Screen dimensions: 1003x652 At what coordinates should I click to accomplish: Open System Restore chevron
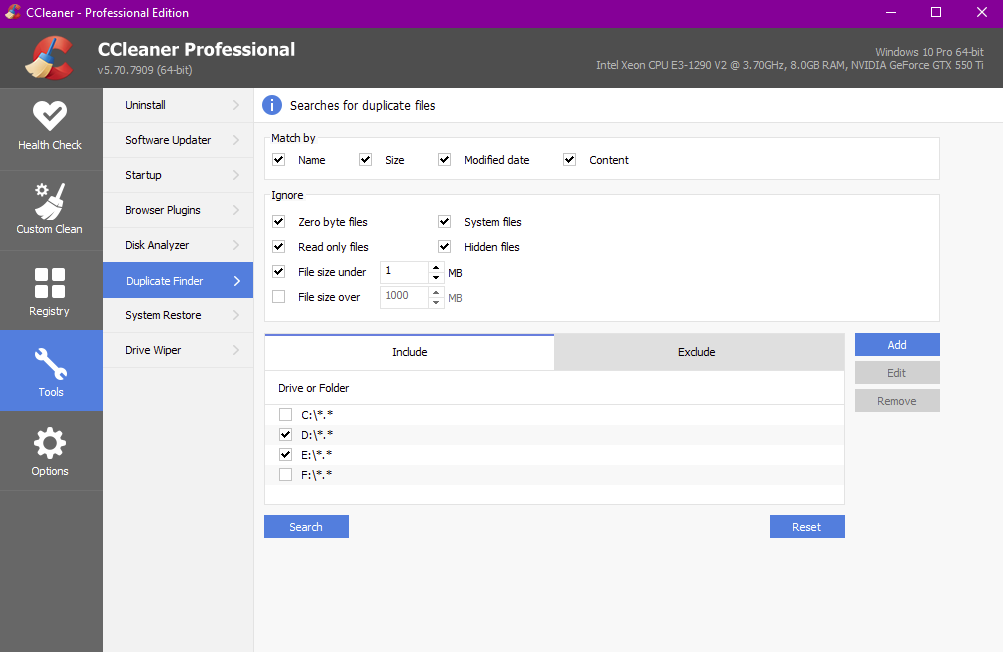pyautogui.click(x=236, y=315)
